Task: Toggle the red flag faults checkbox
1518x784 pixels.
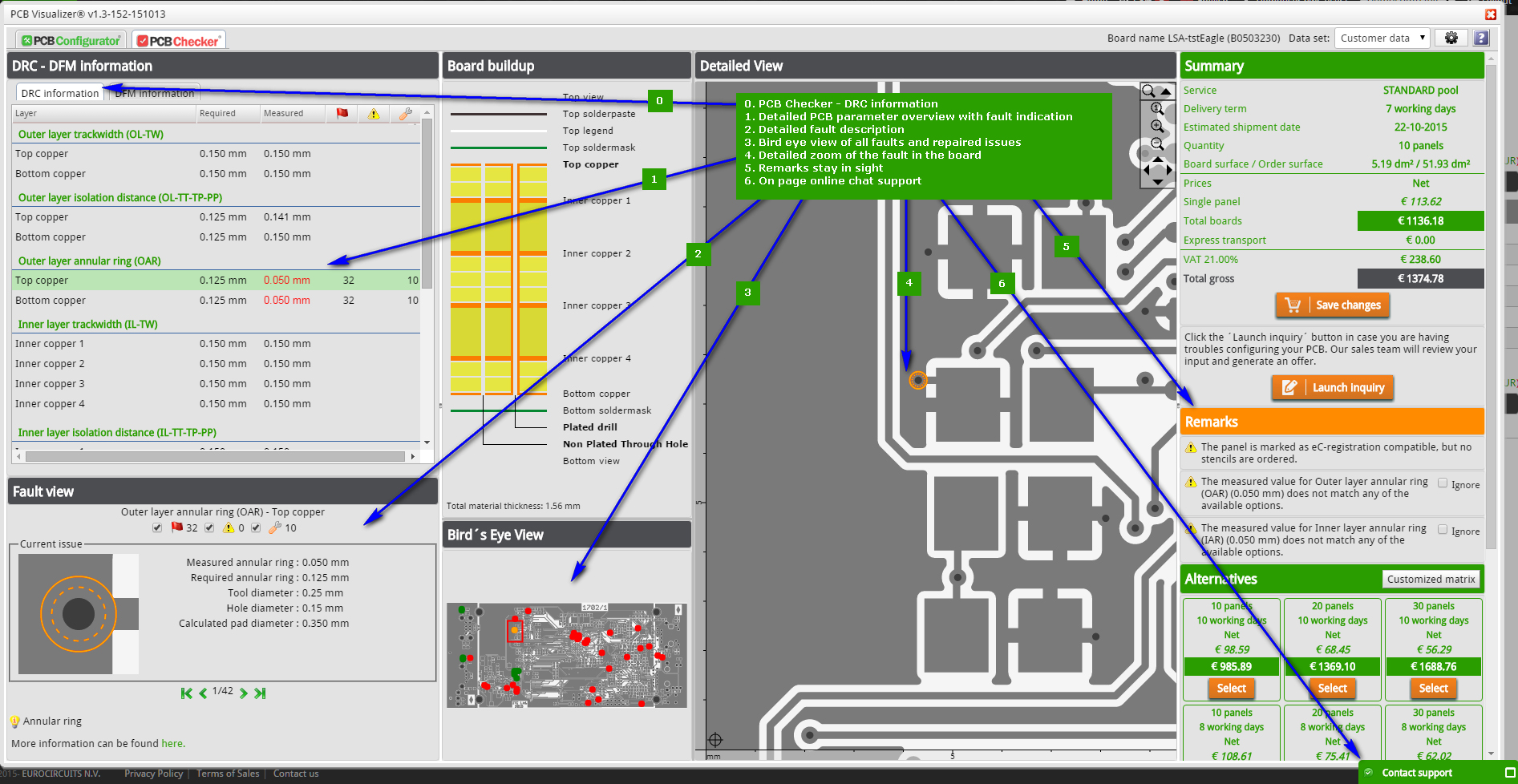Action: [x=157, y=527]
